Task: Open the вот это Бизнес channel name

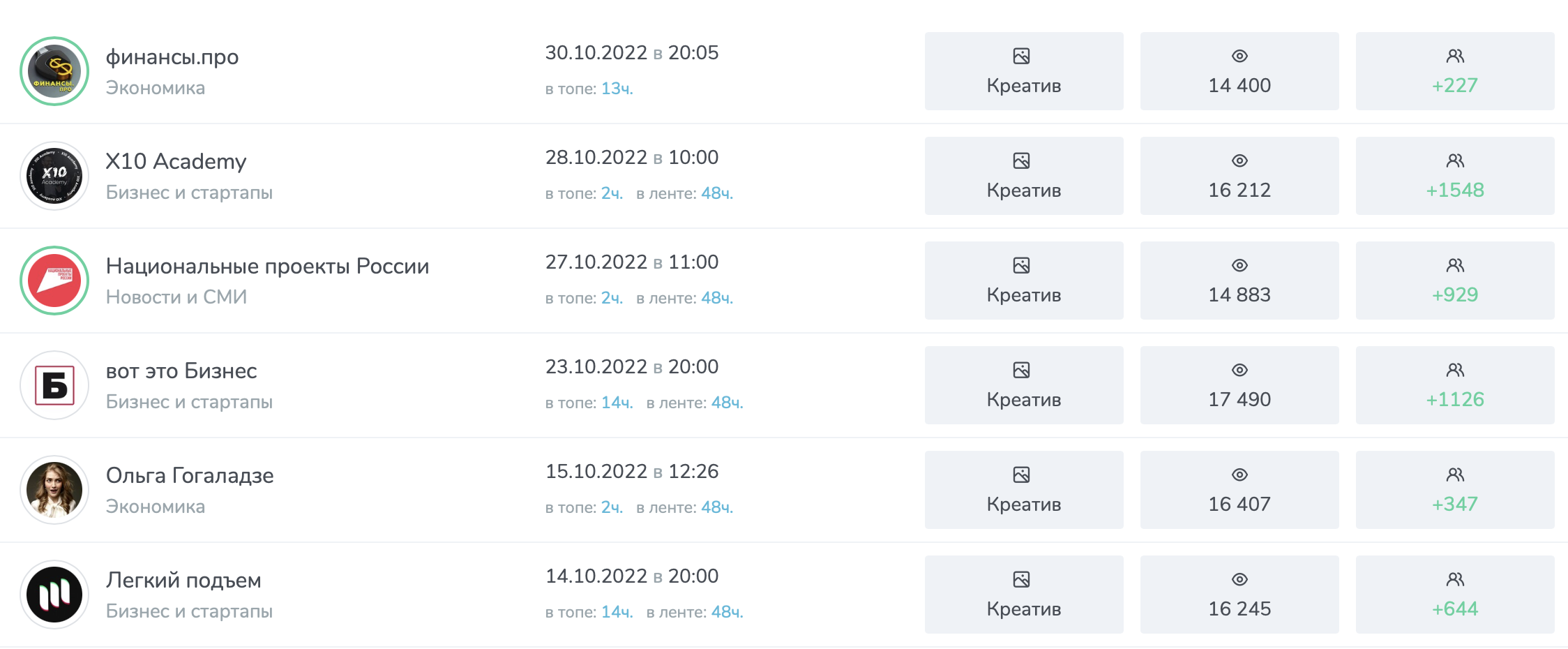Action: click(181, 371)
